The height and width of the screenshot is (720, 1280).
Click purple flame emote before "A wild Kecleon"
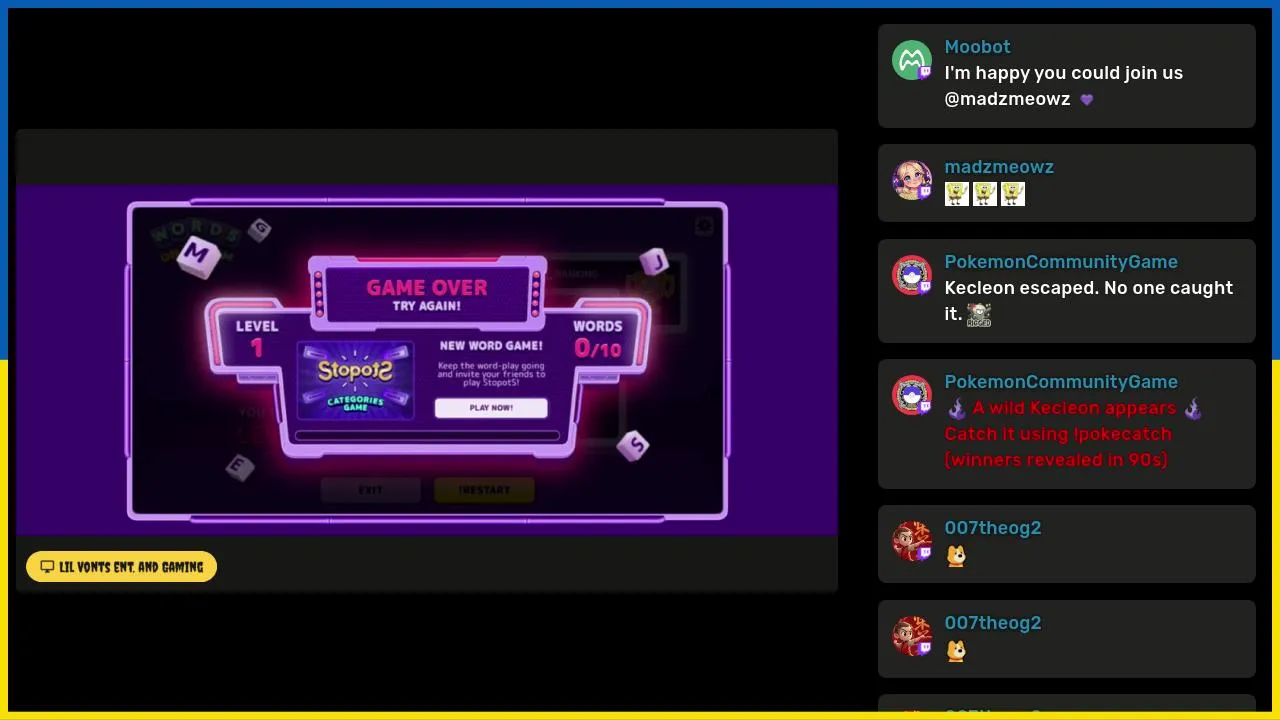957,409
